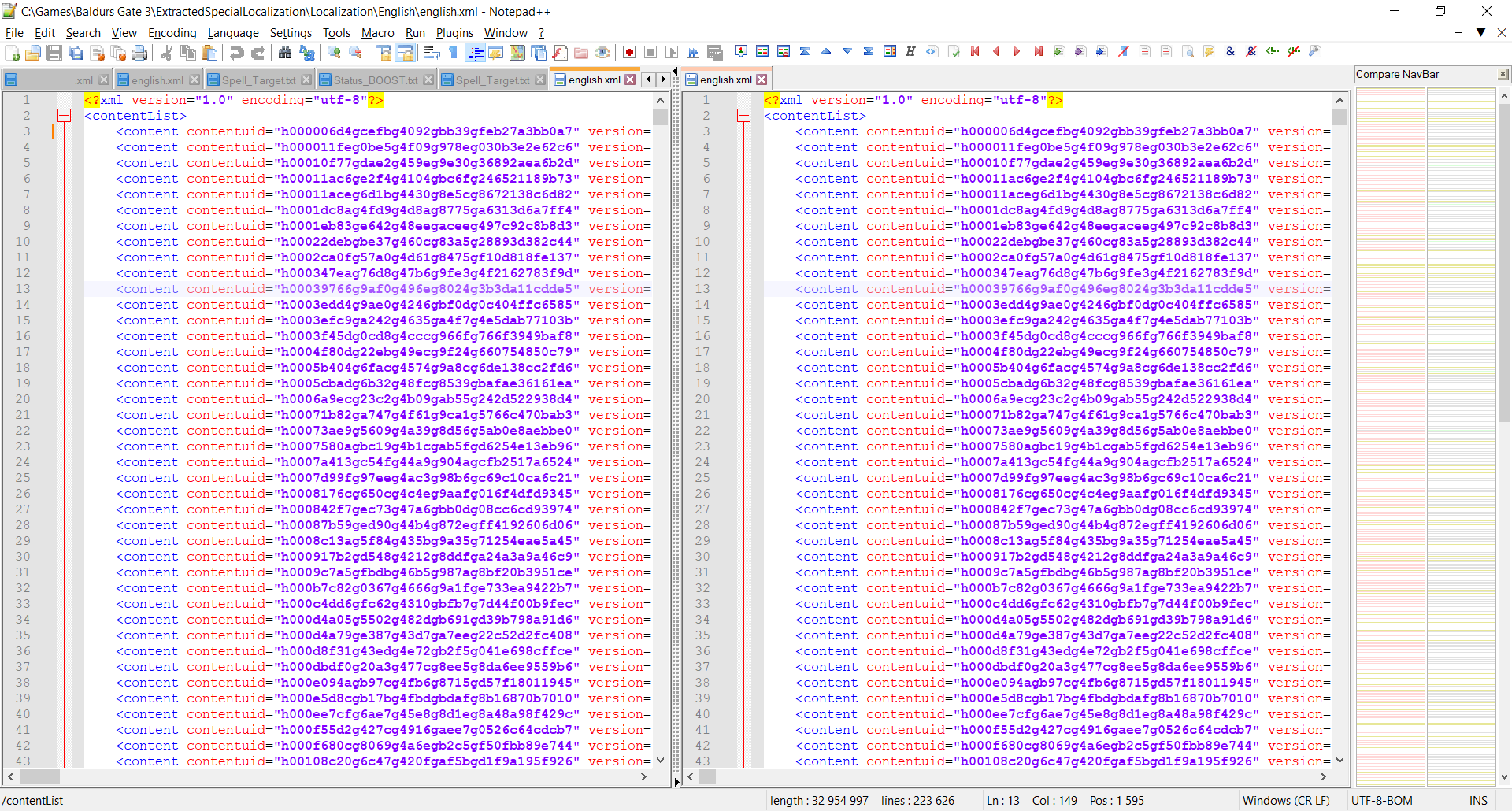Click the right pane vertical scrollbar thumb

coord(1340,117)
